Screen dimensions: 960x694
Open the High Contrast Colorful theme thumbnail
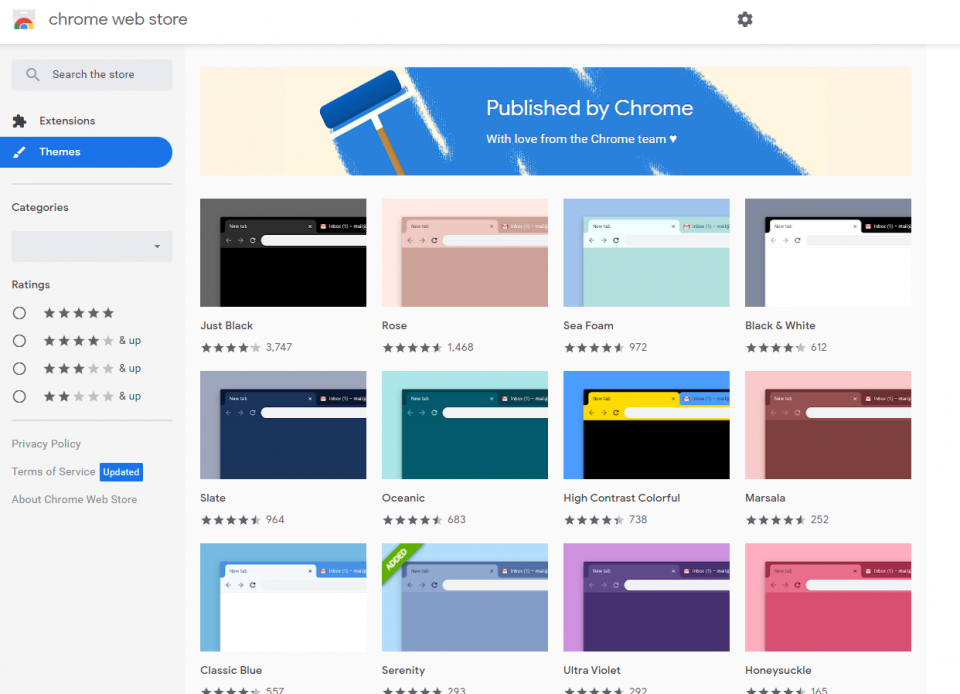click(x=646, y=425)
